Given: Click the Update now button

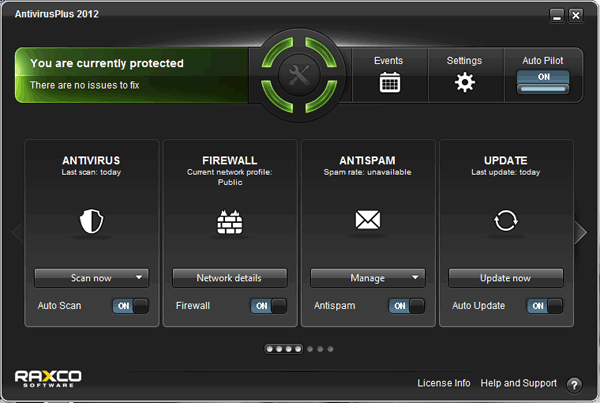Looking at the screenshot, I should [505, 278].
